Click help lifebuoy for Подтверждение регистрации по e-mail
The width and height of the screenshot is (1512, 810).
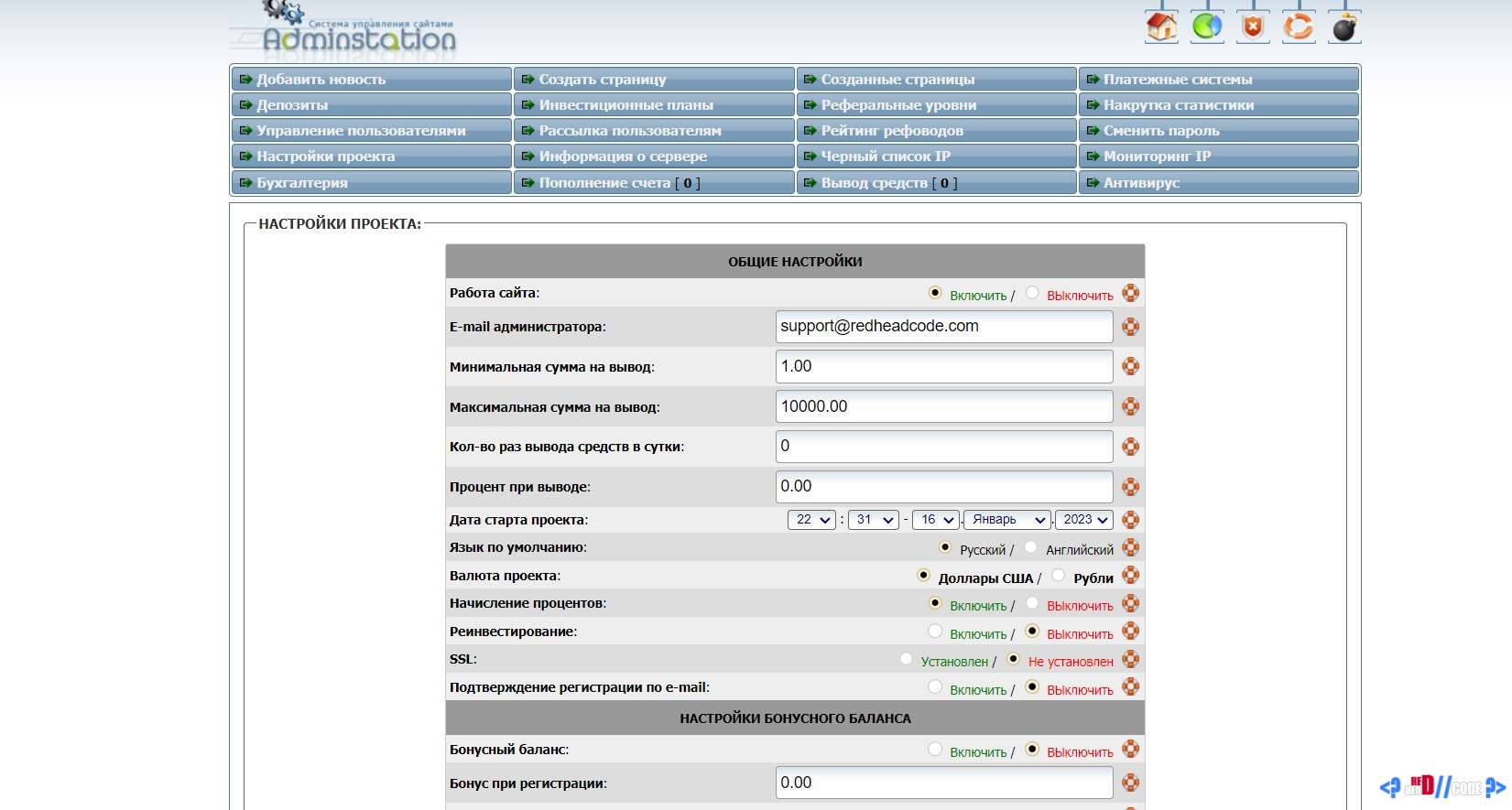point(1131,686)
